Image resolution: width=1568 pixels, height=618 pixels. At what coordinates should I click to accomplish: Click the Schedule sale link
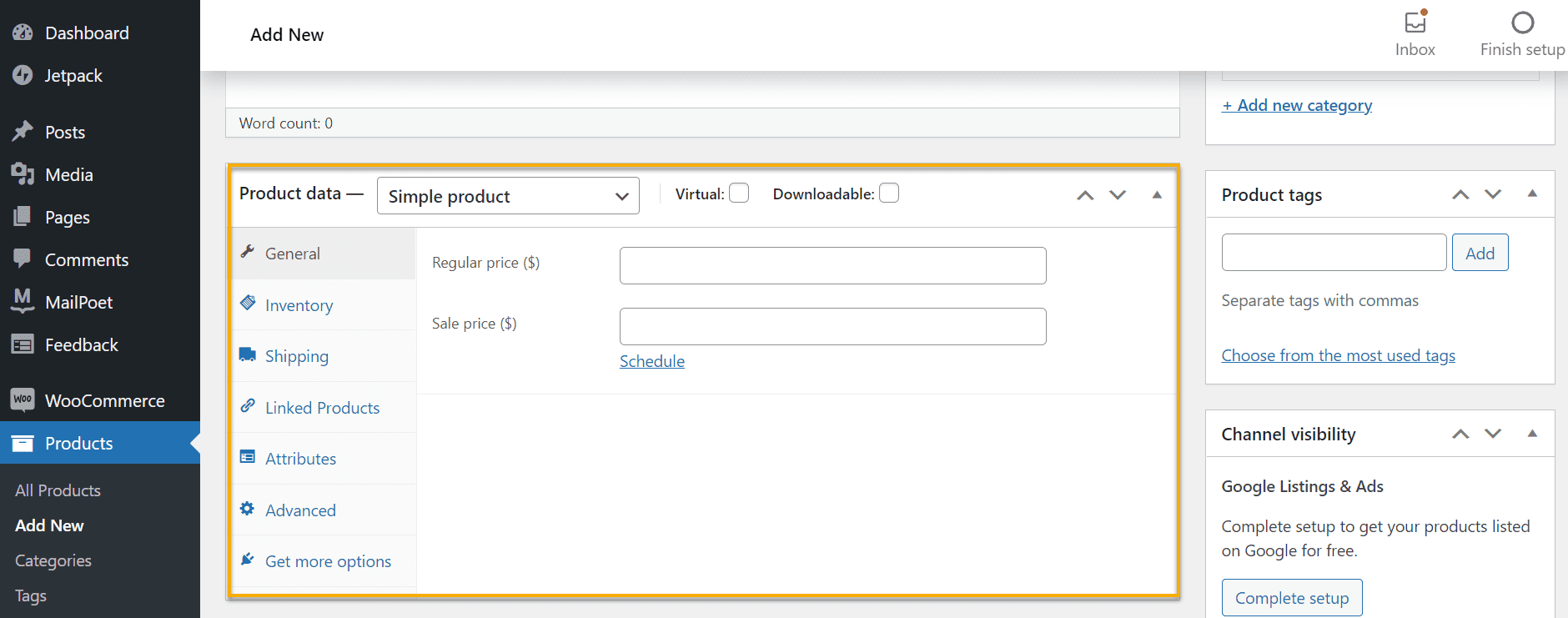652,361
